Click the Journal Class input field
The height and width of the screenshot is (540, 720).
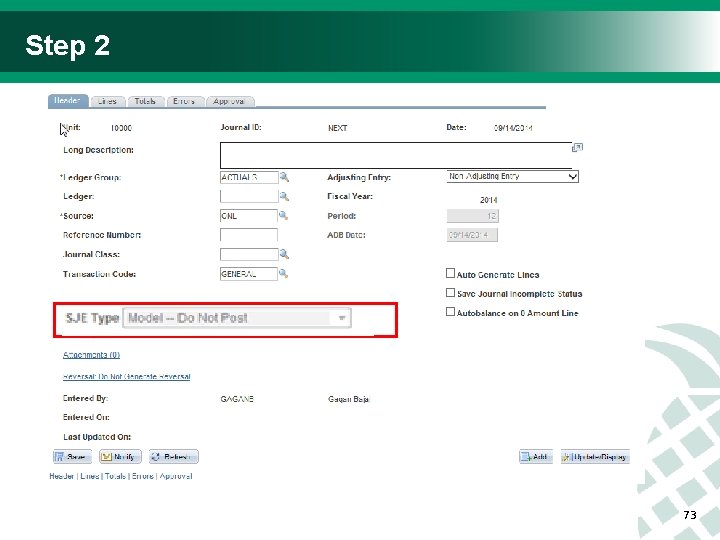(x=249, y=254)
